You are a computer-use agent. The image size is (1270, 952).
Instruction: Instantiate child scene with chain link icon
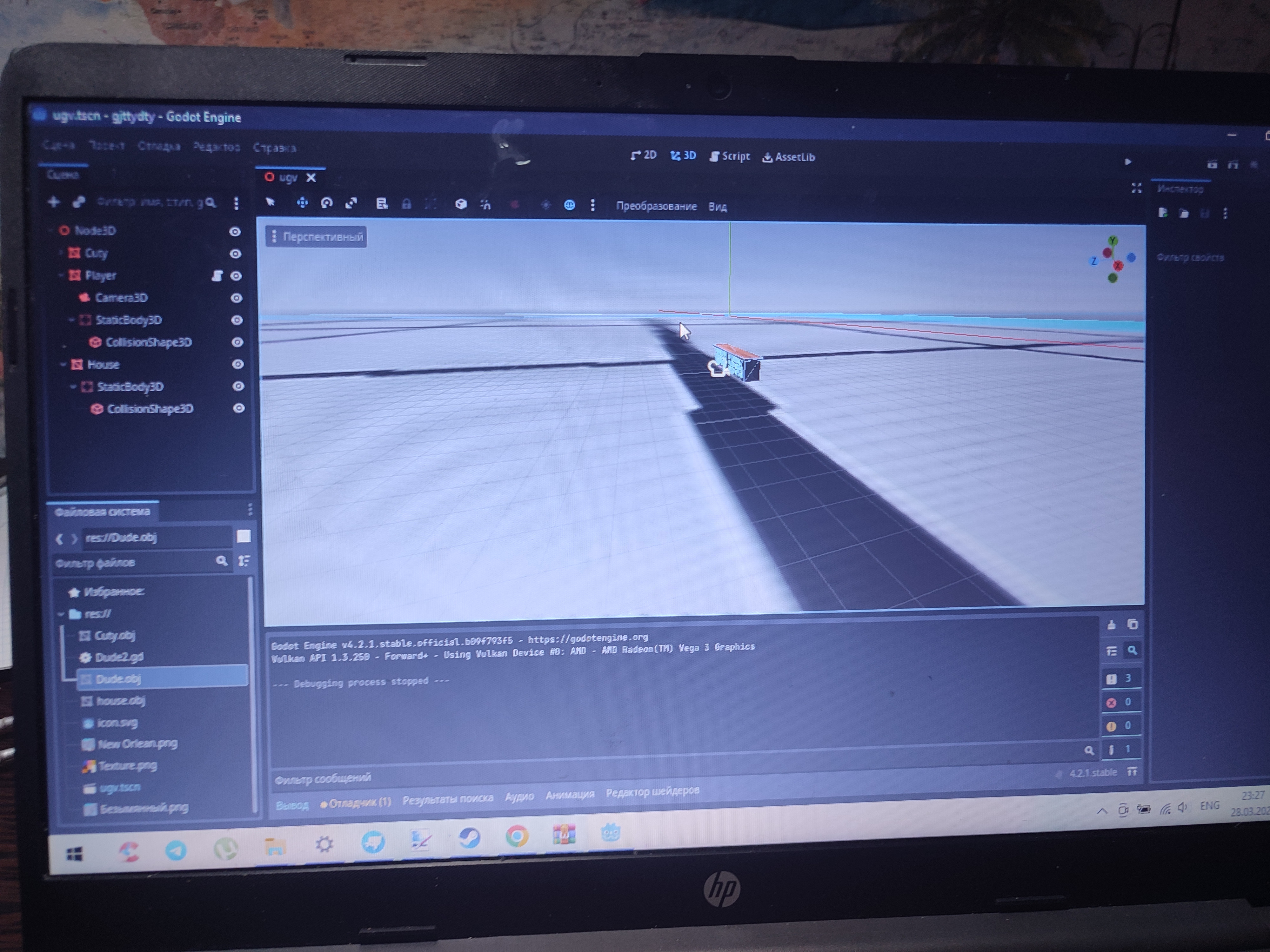[79, 202]
